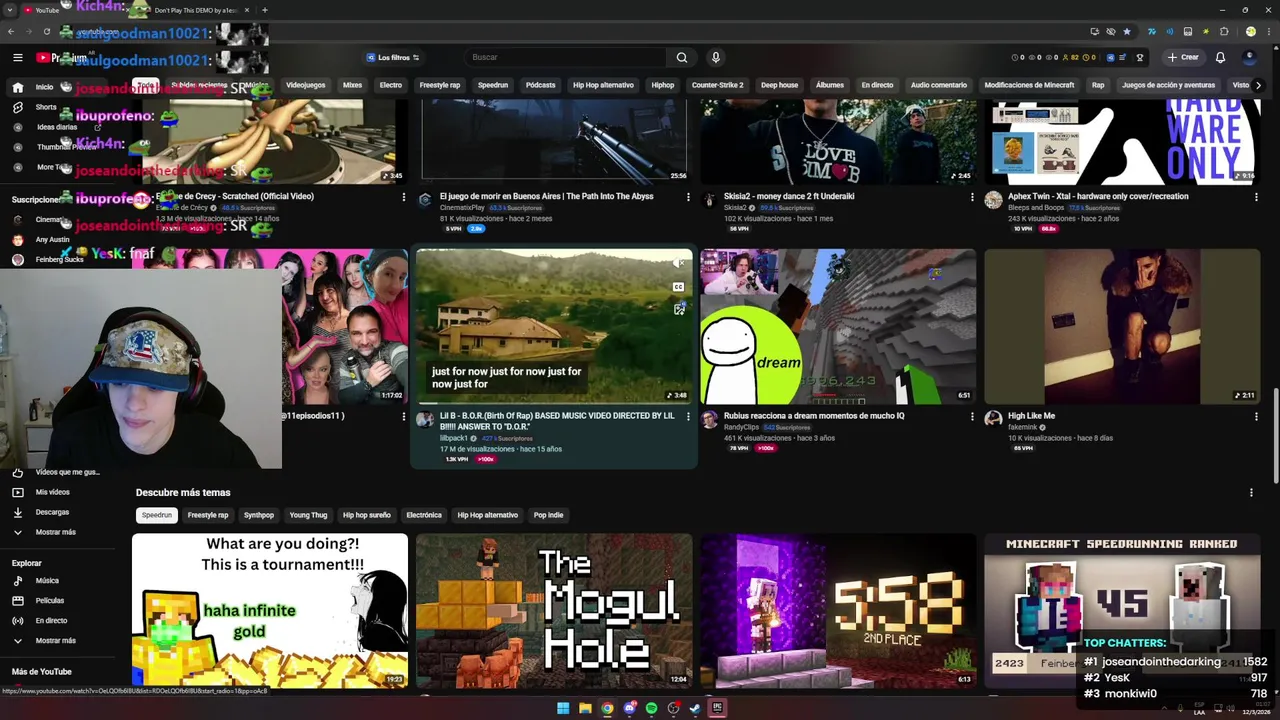Open the notifications bell
This screenshot has width=1280, height=720.
[1220, 57]
